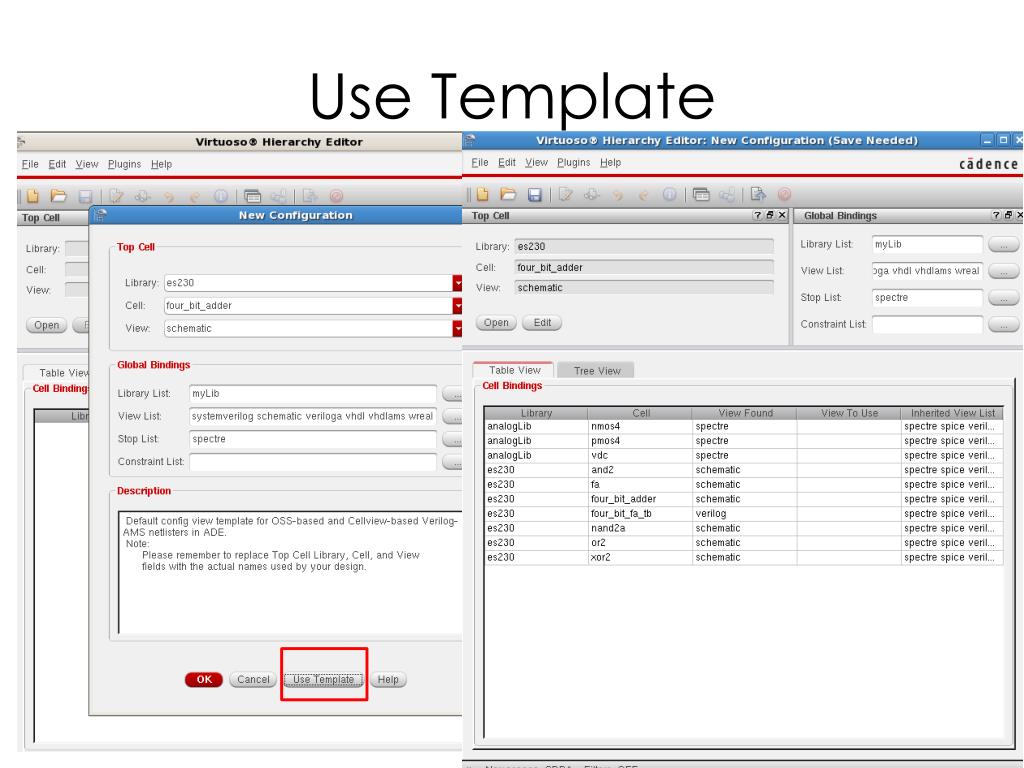Image resolution: width=1024 pixels, height=768 pixels.
Task: Click red circular icon in background Hierarchy Editor toolbar
Action: coord(336,196)
